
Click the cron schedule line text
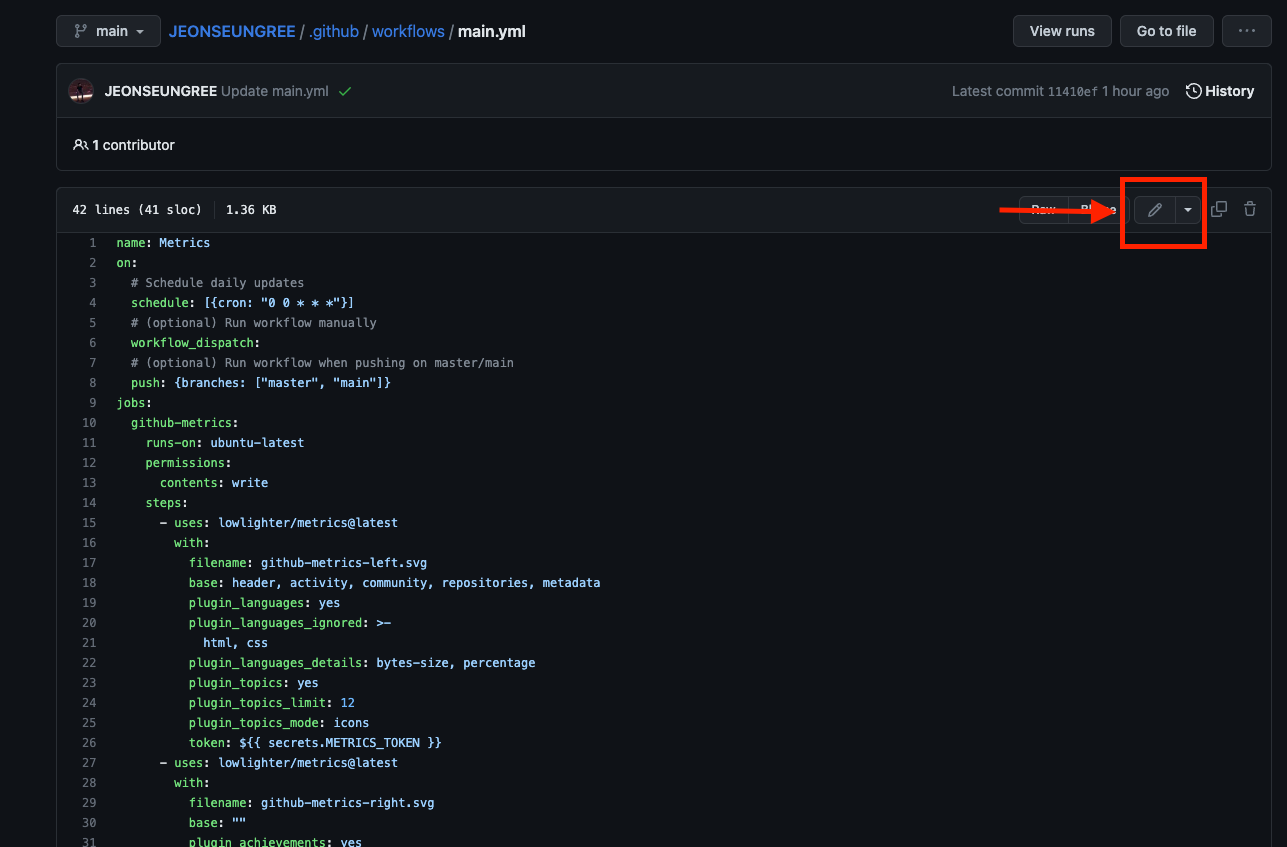[242, 303]
